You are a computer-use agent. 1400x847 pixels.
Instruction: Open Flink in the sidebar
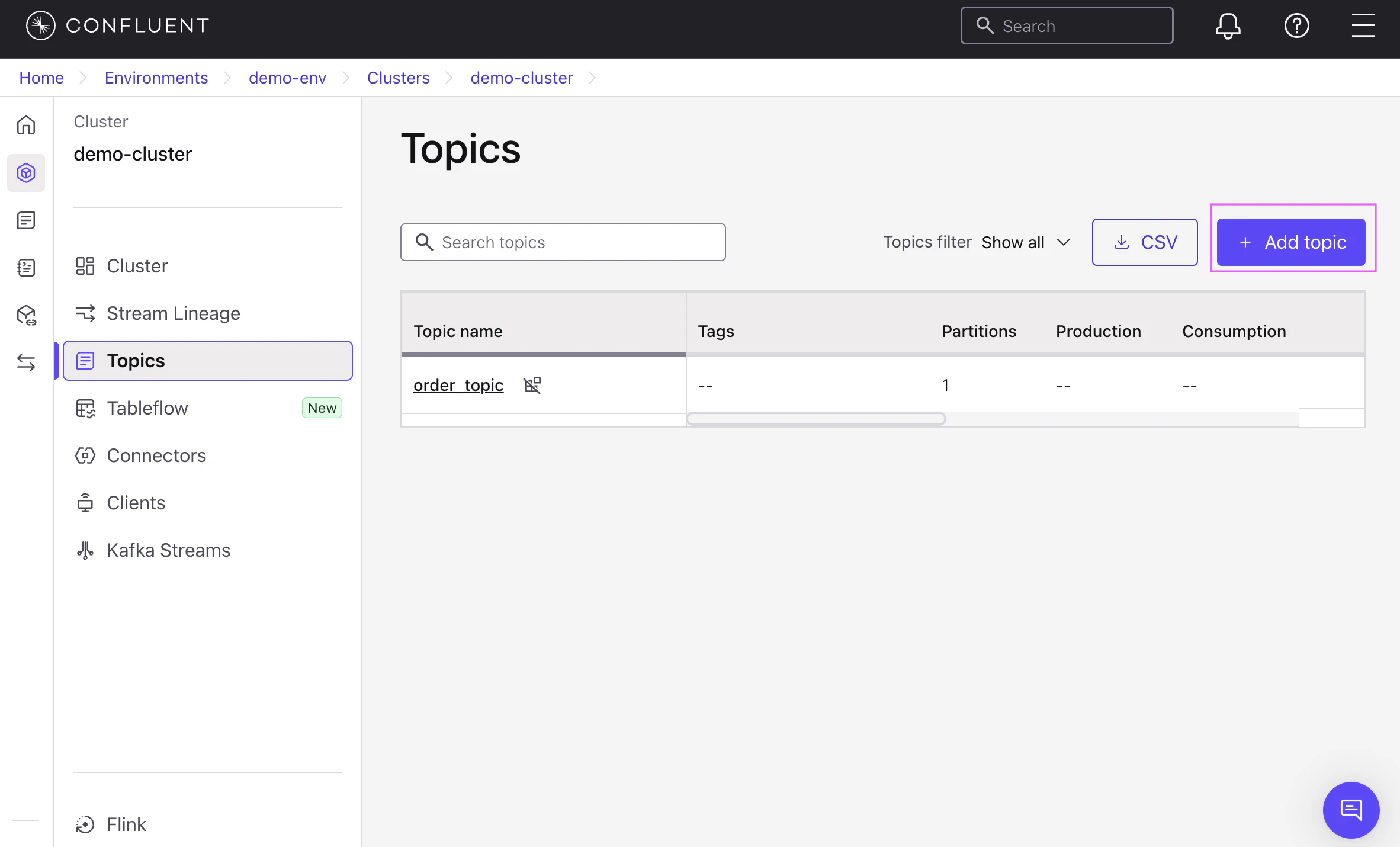click(207, 824)
